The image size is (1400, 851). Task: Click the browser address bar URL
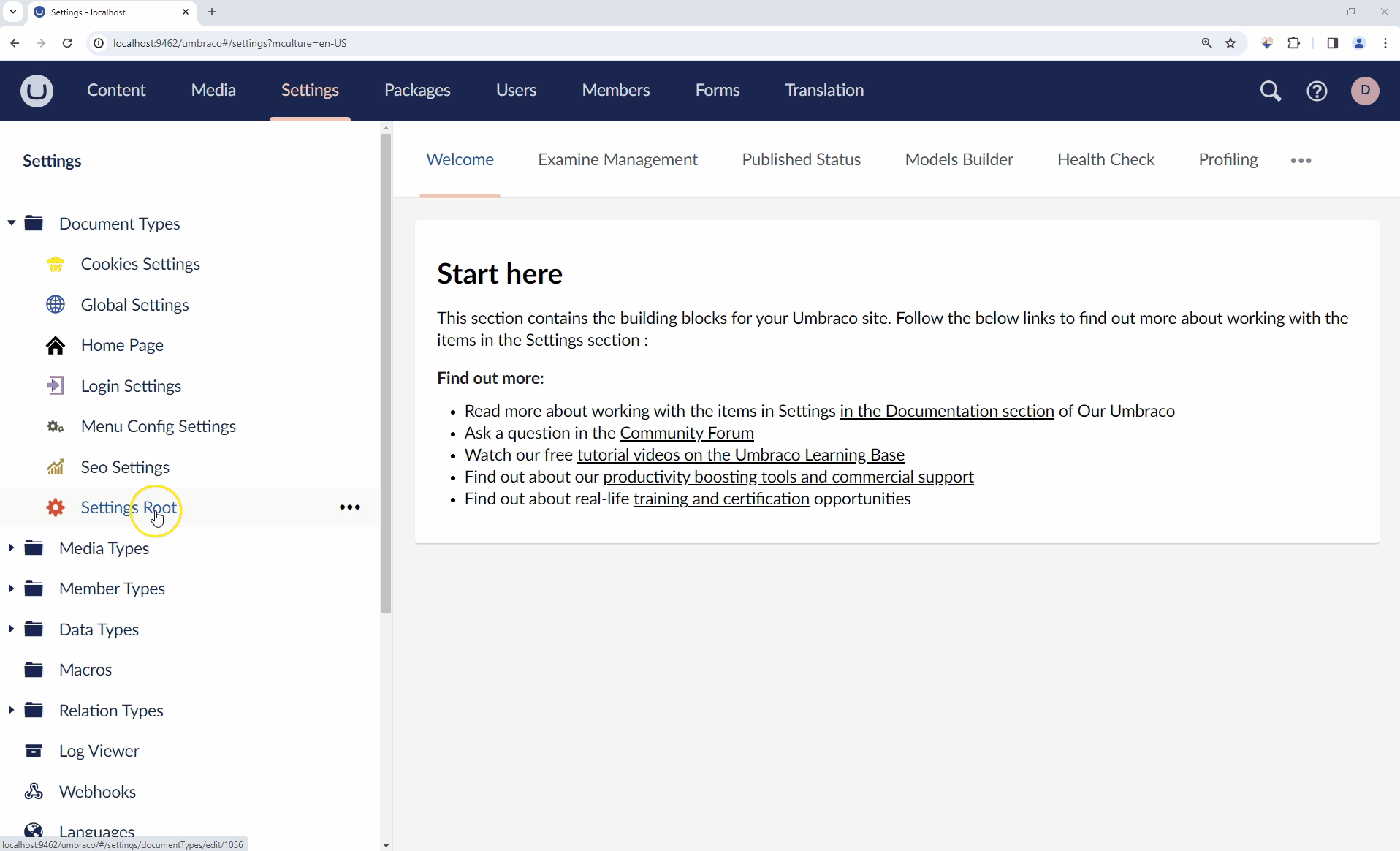tap(230, 43)
